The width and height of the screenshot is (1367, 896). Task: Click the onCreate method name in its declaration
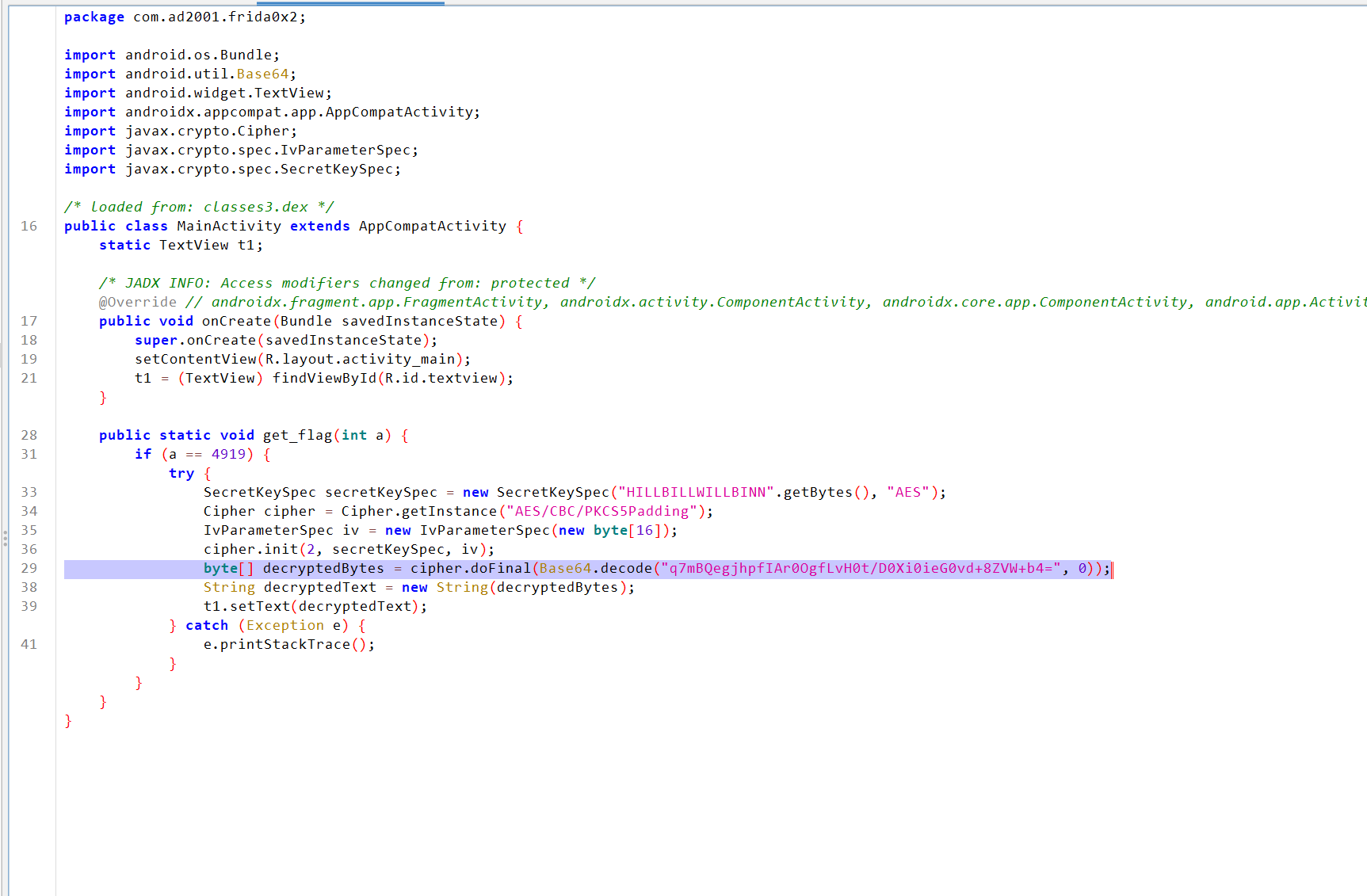236,321
